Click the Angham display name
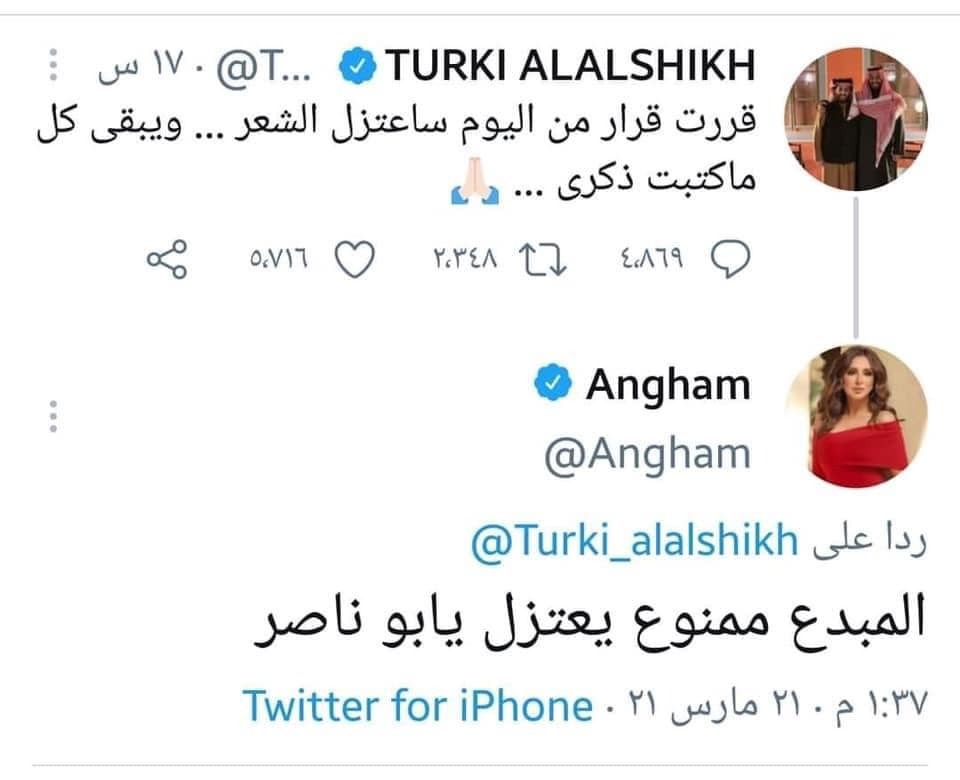Screen dimensions: 960x780 point(668,385)
